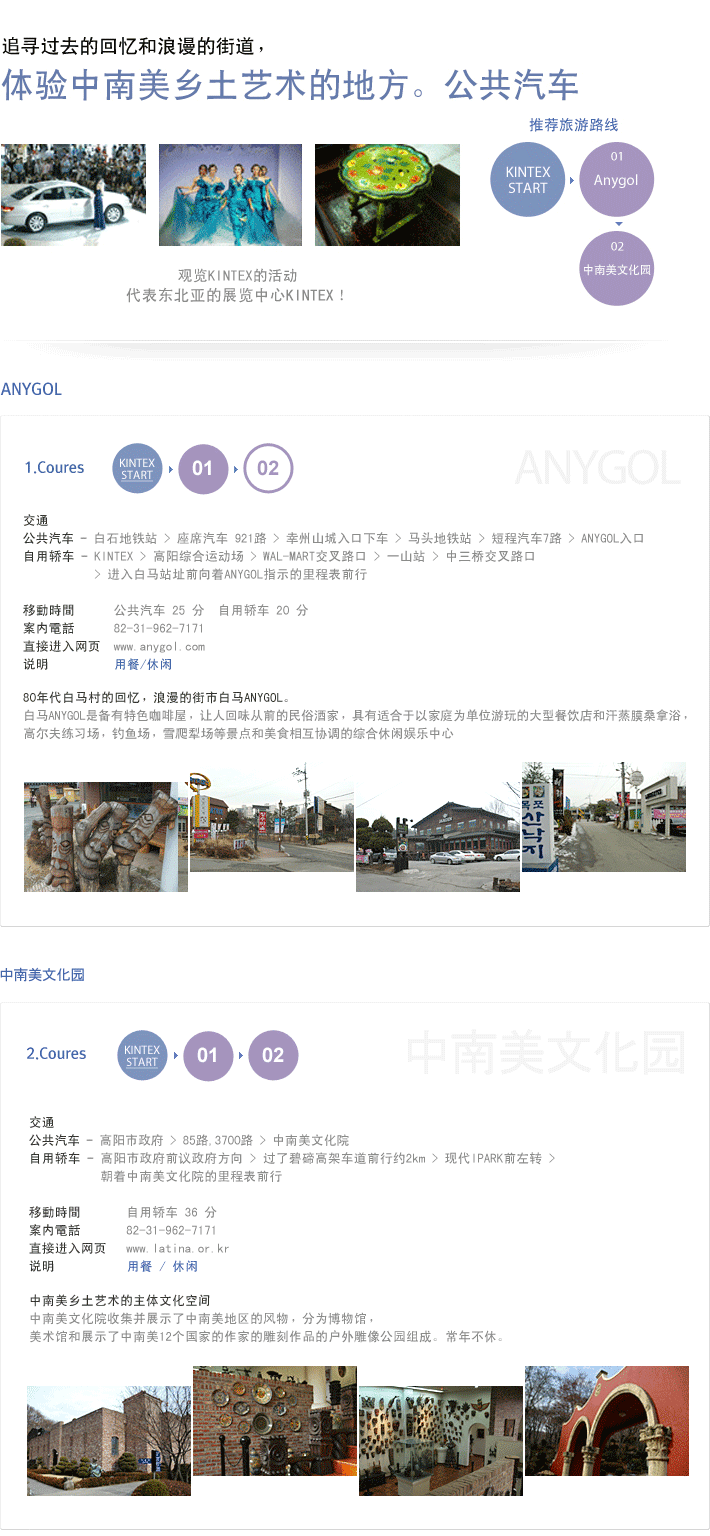Click the blue ANYGOL section heading

32,389
